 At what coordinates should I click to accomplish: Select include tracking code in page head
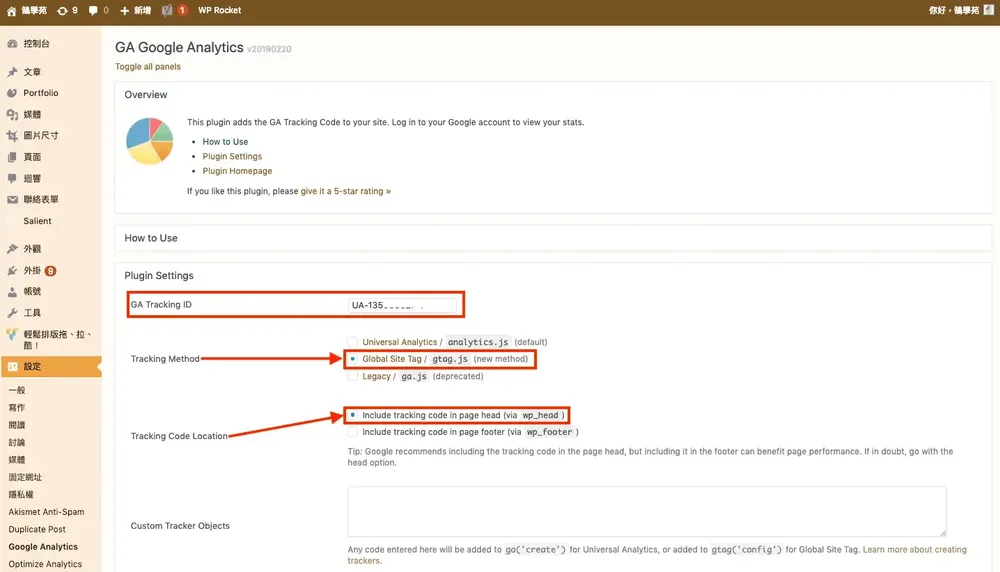(x=353, y=415)
